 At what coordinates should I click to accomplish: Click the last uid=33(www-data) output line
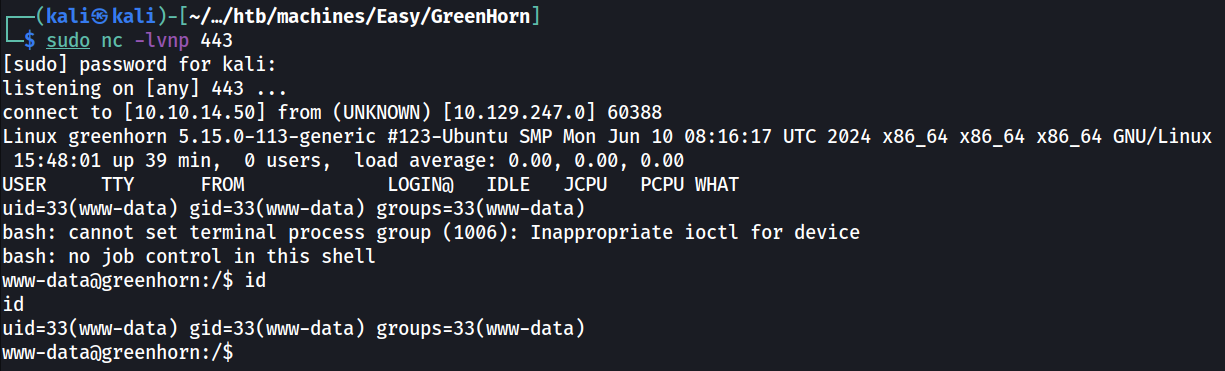coord(294,328)
